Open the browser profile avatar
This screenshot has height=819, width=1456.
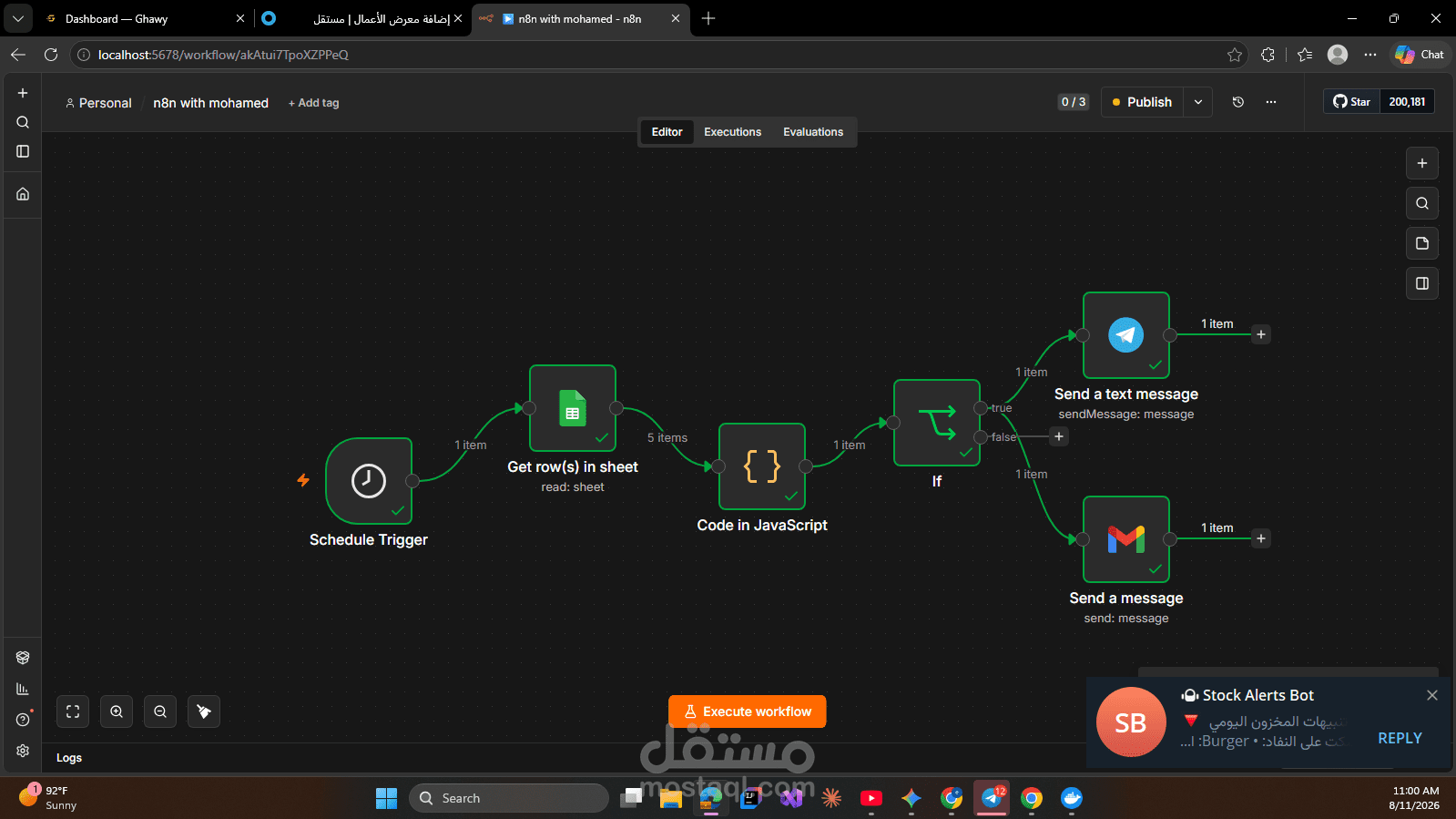(1338, 55)
